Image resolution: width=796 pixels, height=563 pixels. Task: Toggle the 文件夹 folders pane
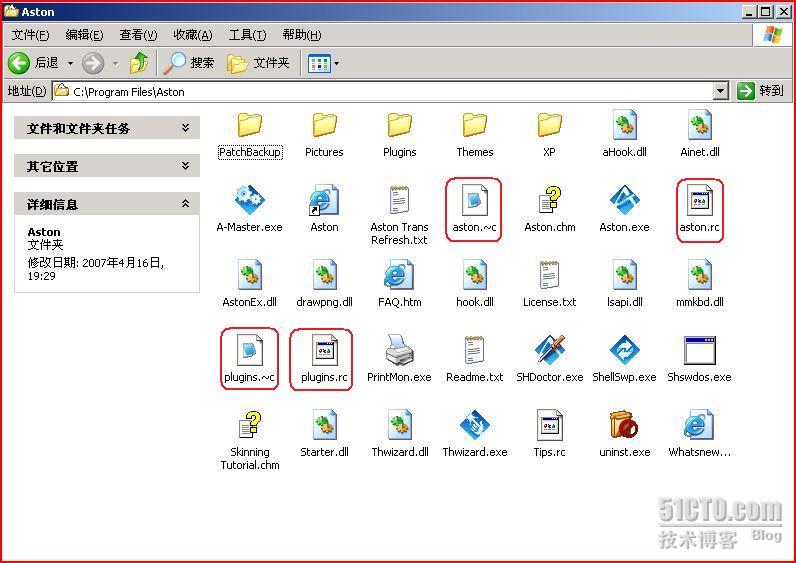click(x=258, y=63)
